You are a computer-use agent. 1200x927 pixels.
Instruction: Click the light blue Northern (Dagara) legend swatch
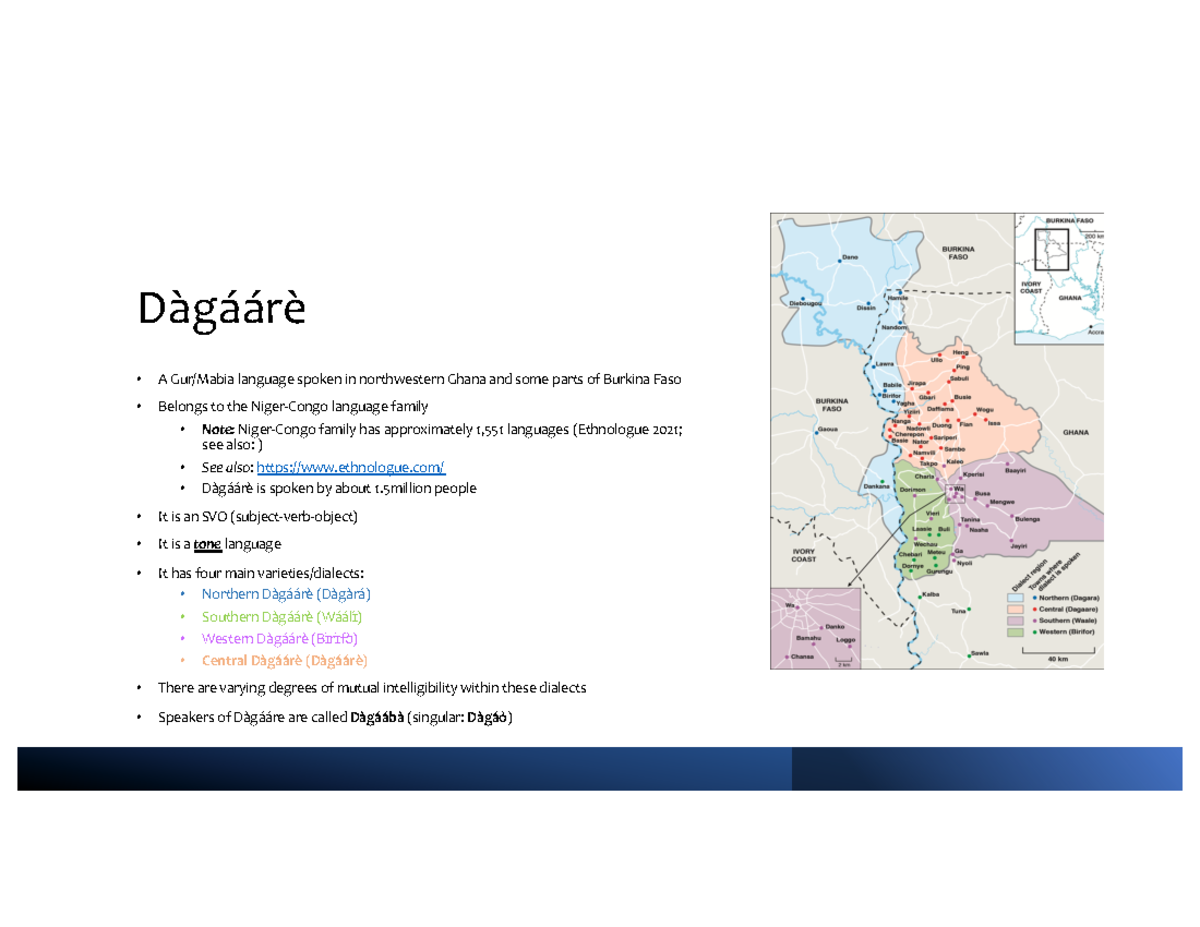coord(1014,598)
